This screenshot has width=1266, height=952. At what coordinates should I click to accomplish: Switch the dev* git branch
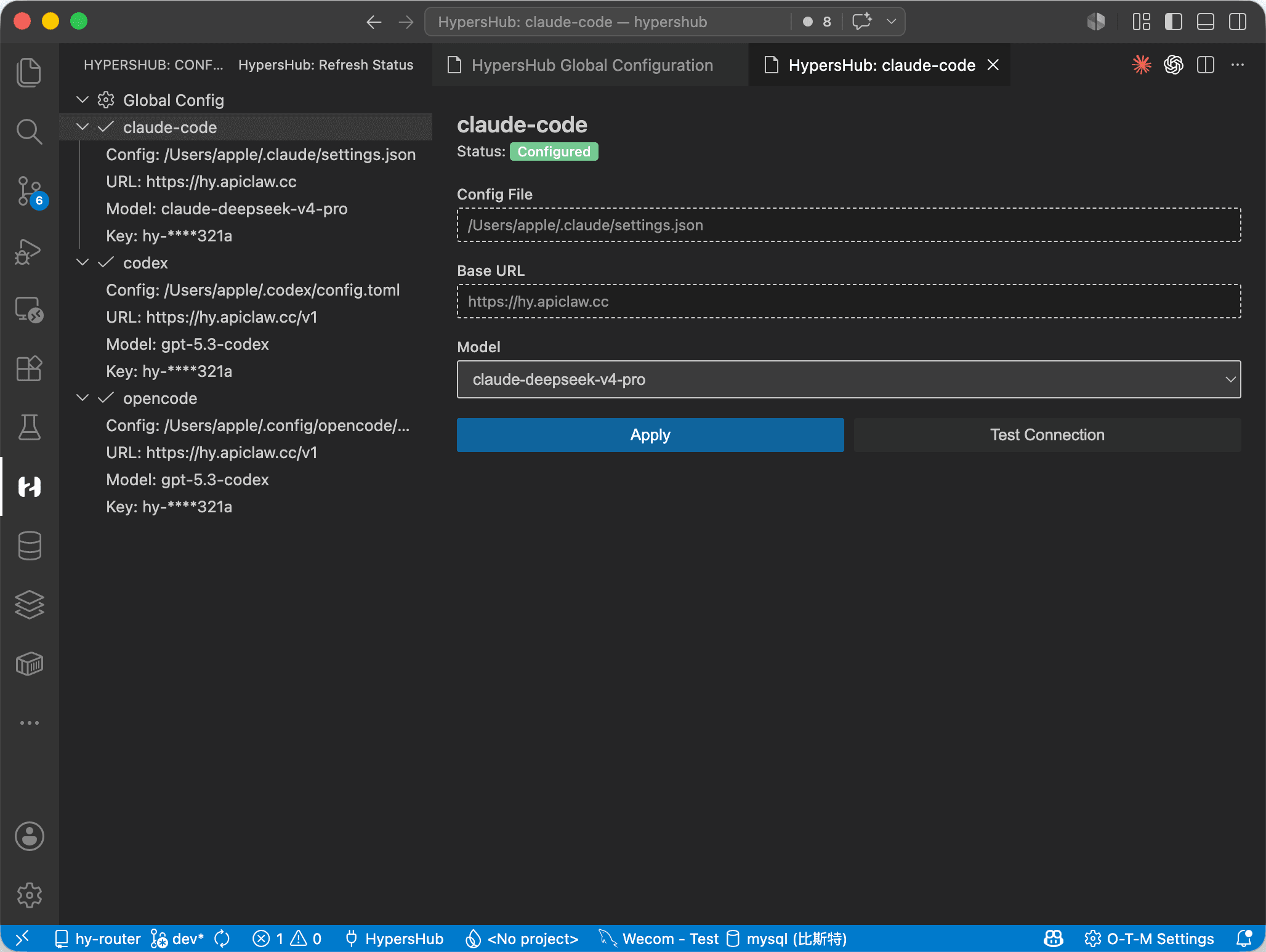coord(177,938)
